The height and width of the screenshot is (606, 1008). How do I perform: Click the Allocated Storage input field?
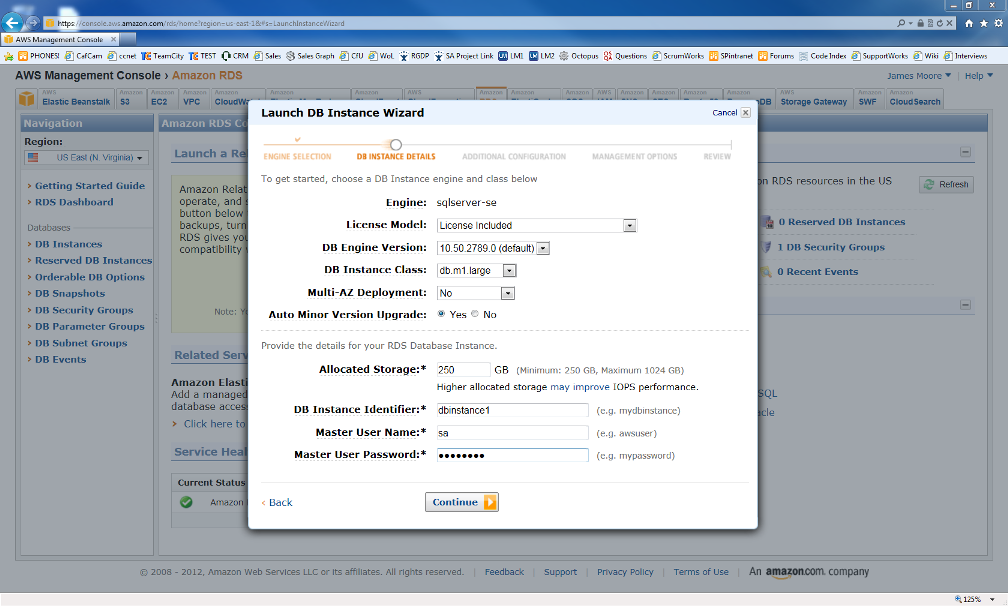[x=464, y=370]
